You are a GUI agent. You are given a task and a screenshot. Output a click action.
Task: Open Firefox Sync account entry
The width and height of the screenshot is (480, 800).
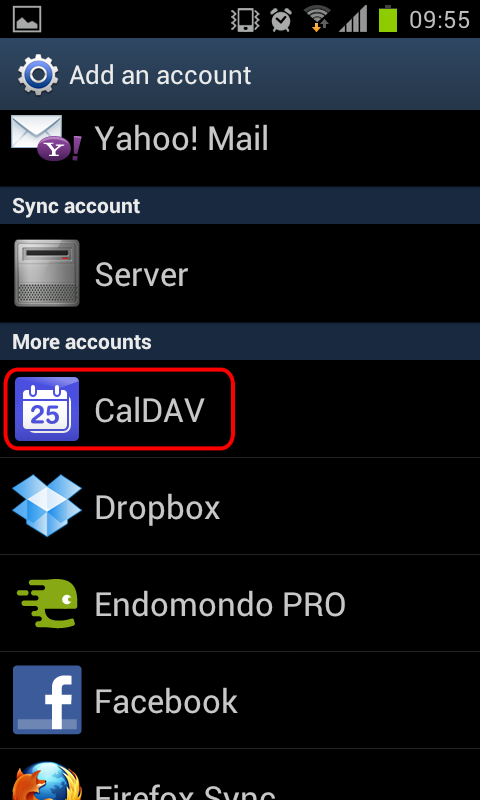[x=240, y=775]
